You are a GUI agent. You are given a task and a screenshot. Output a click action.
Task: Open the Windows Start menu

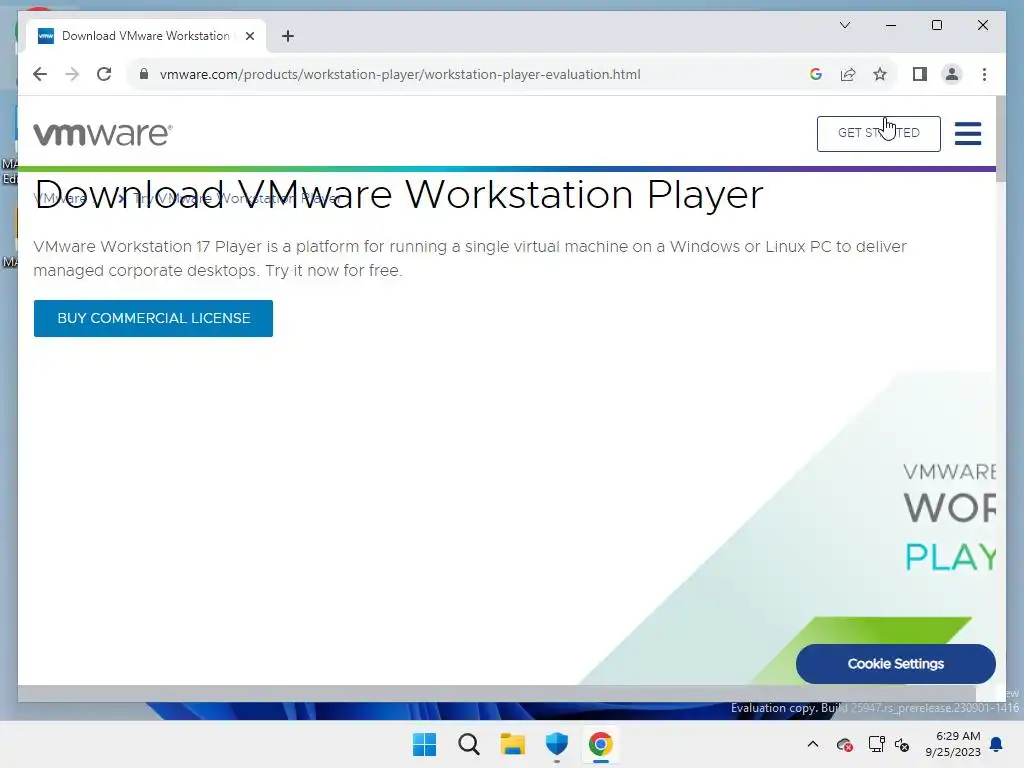point(424,744)
